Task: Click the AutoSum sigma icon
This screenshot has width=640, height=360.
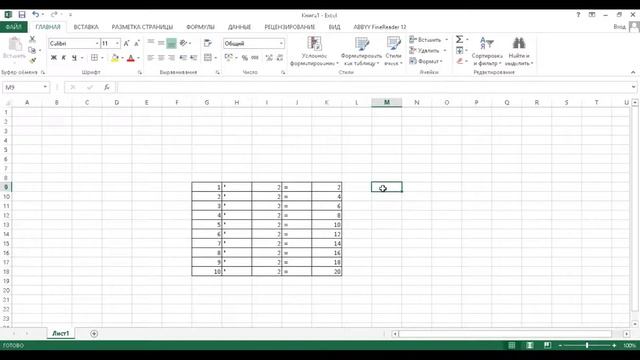Action: tap(460, 39)
